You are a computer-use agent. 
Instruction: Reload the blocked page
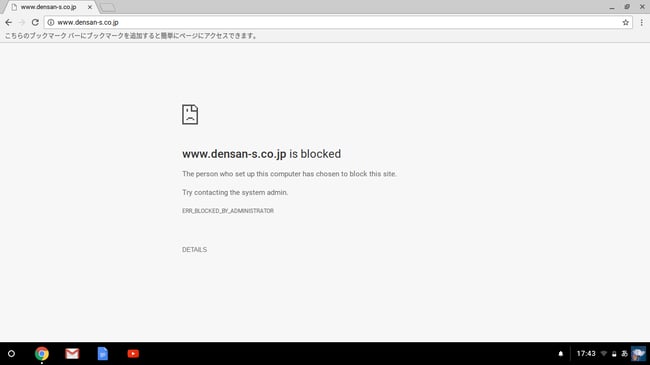pyautogui.click(x=35, y=22)
